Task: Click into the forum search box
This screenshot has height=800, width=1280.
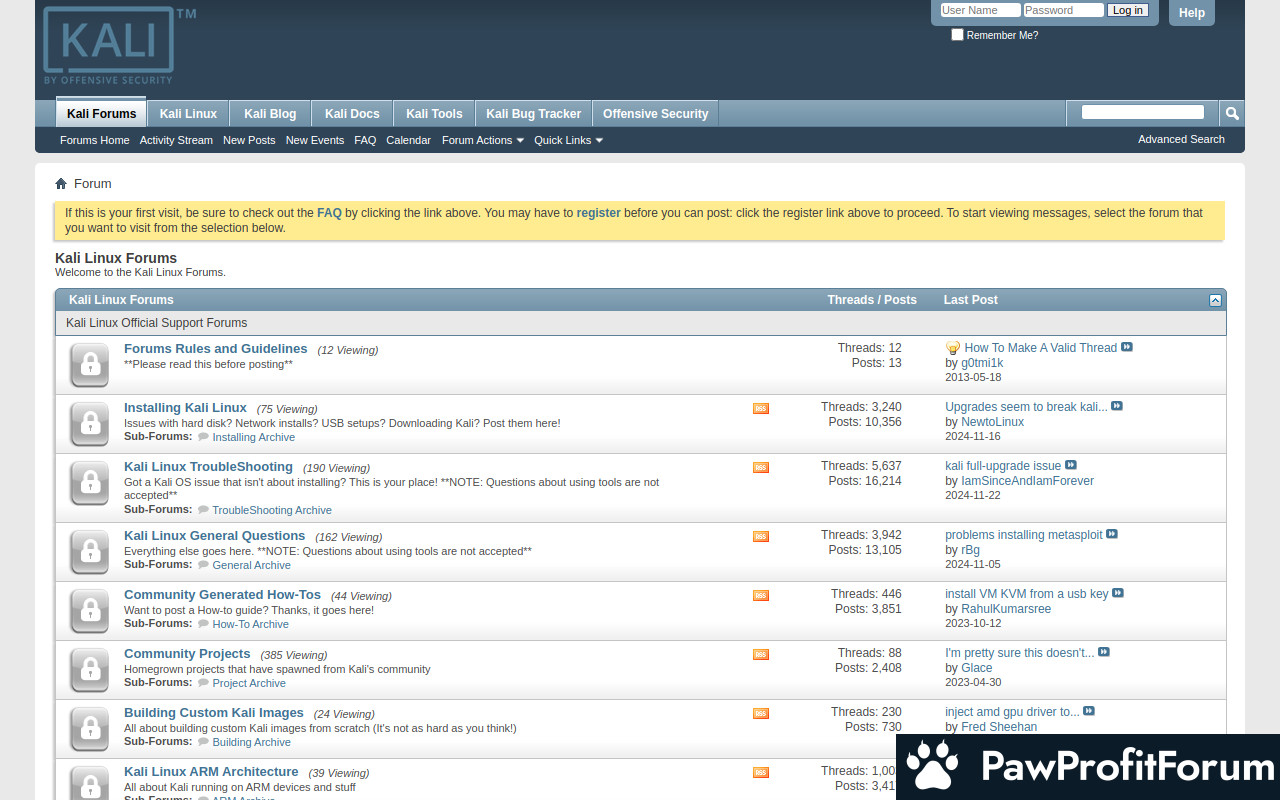Action: (1142, 112)
